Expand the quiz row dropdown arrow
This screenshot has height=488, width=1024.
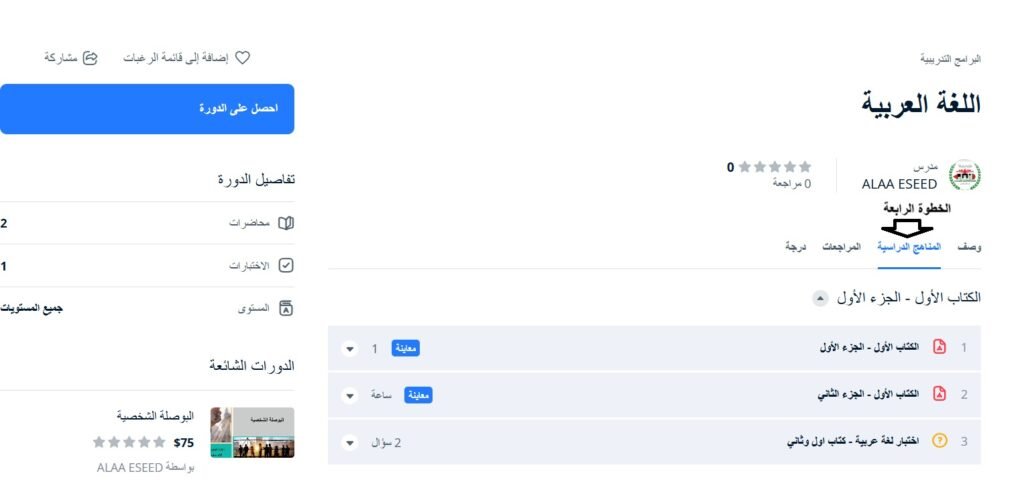[x=349, y=441]
